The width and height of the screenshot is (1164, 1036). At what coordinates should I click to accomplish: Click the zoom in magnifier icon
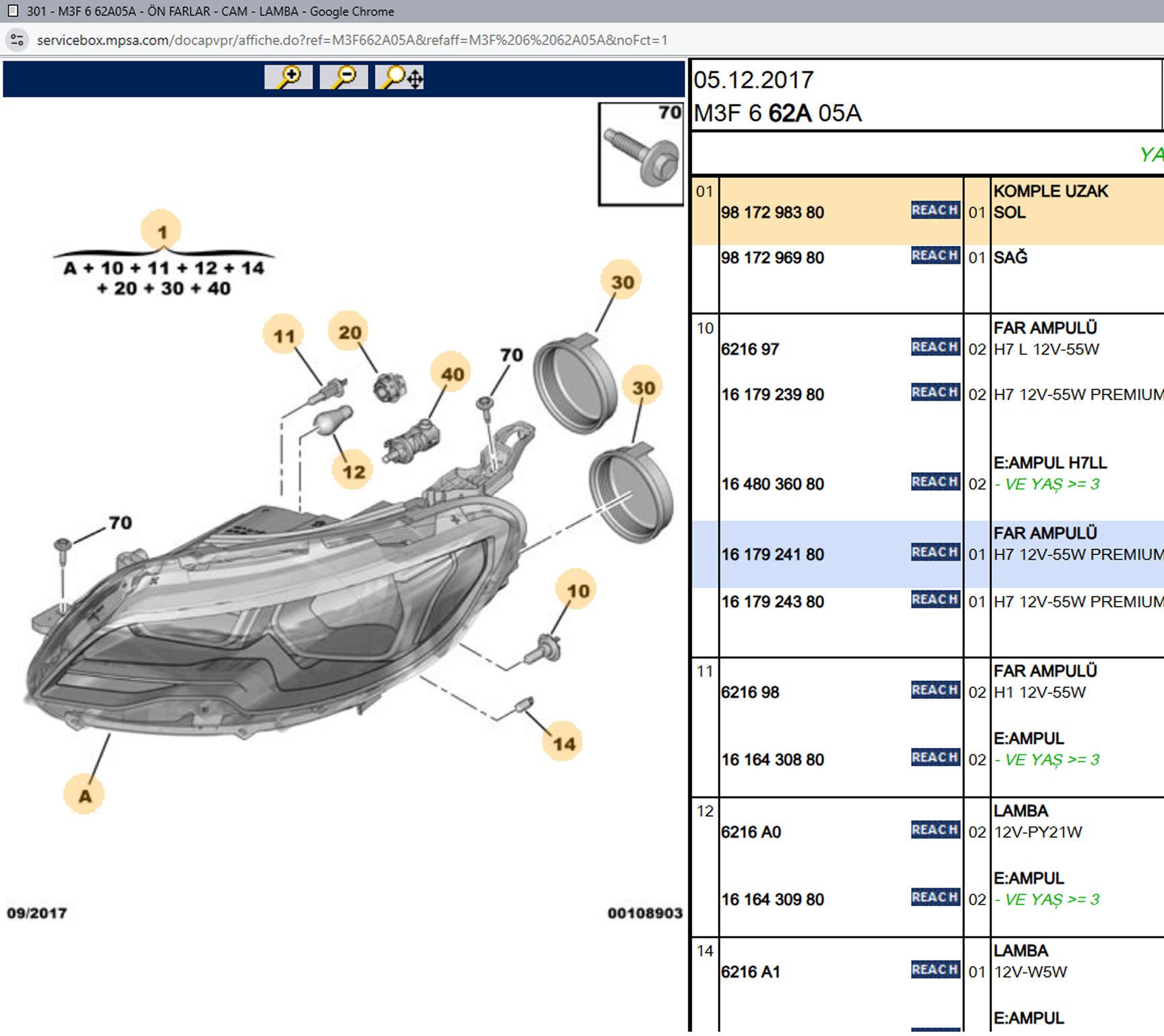289,78
